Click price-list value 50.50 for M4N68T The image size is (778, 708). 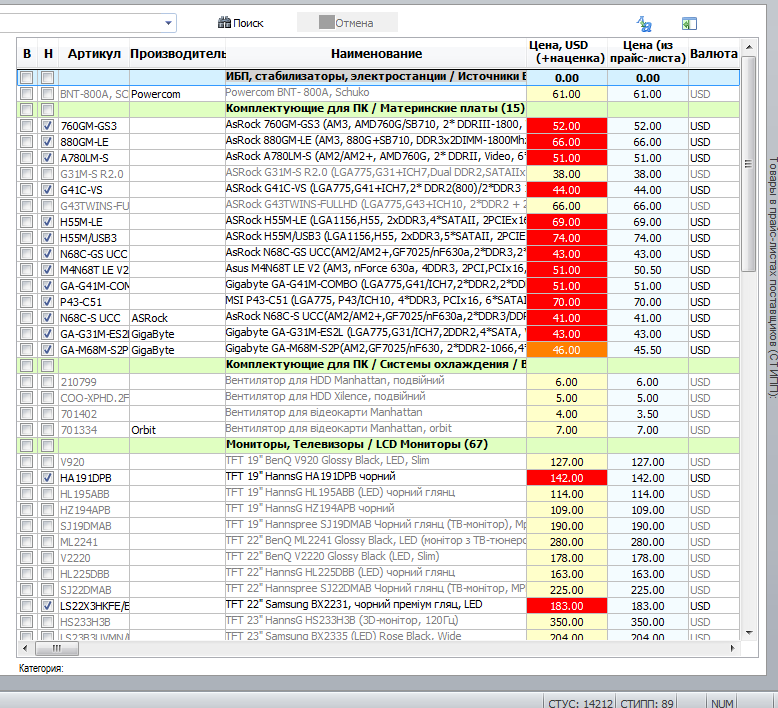point(648,270)
